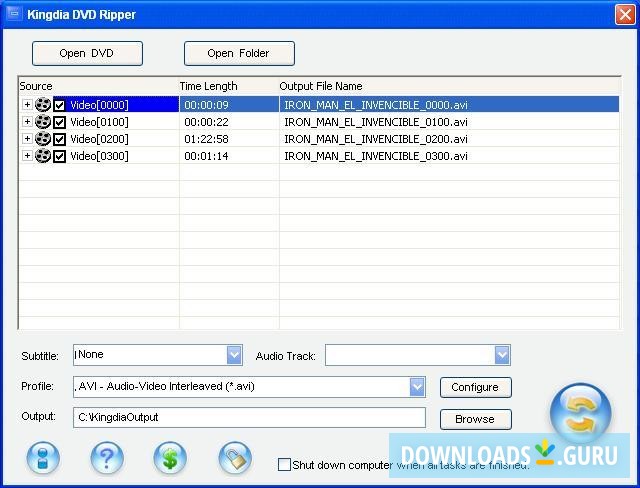
Task: Open the Profile format dropdown
Action: [417, 387]
